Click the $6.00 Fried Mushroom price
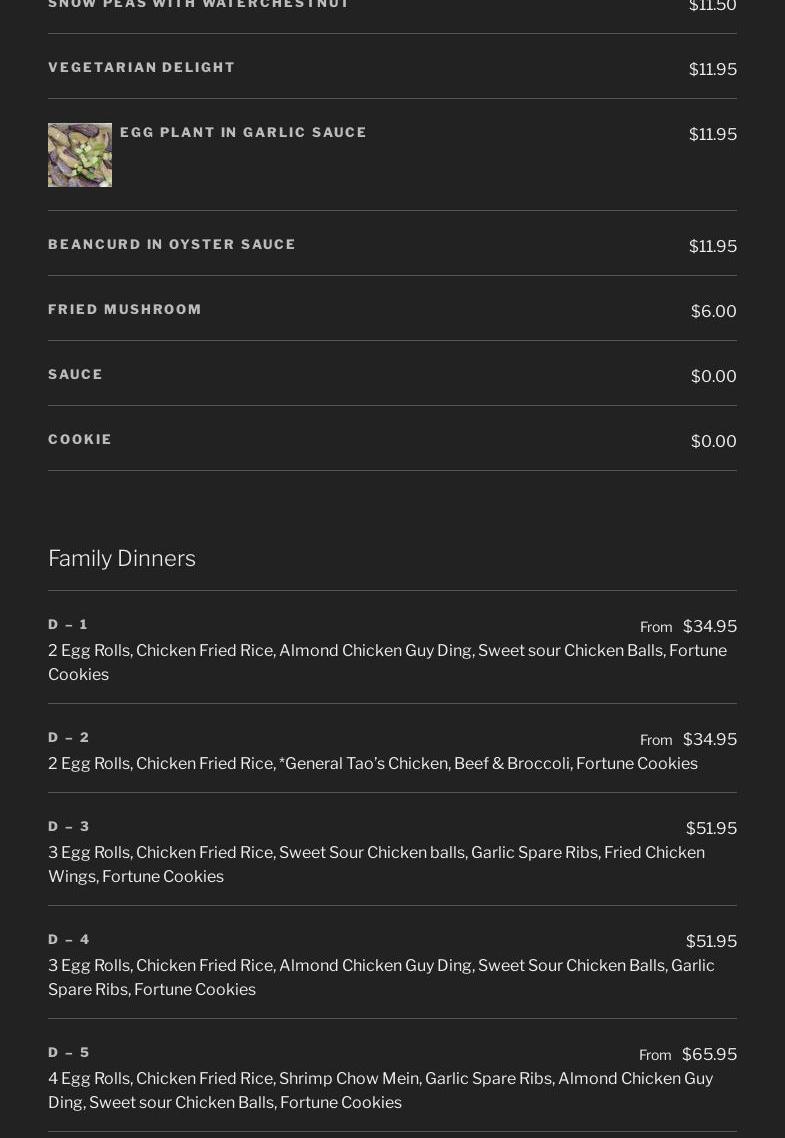Image resolution: width=785 pixels, height=1138 pixels. click(x=713, y=311)
